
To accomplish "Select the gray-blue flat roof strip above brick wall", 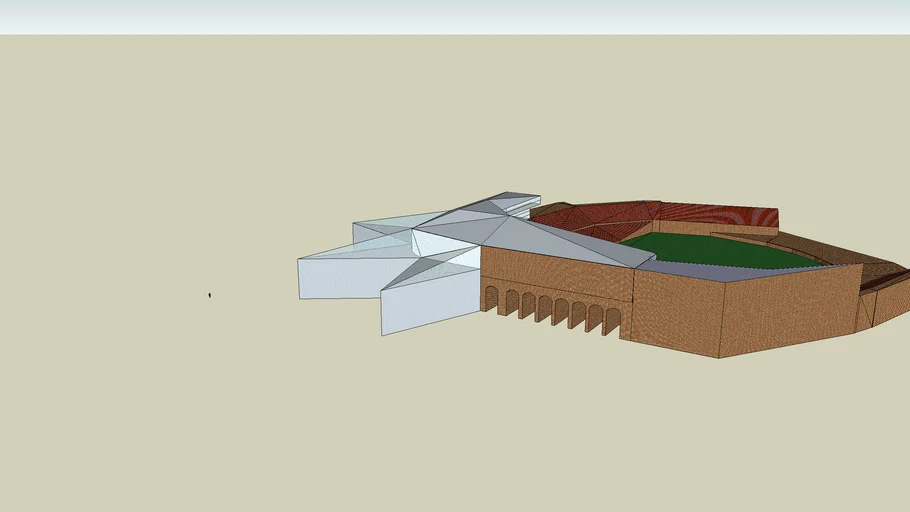I will point(700,272).
